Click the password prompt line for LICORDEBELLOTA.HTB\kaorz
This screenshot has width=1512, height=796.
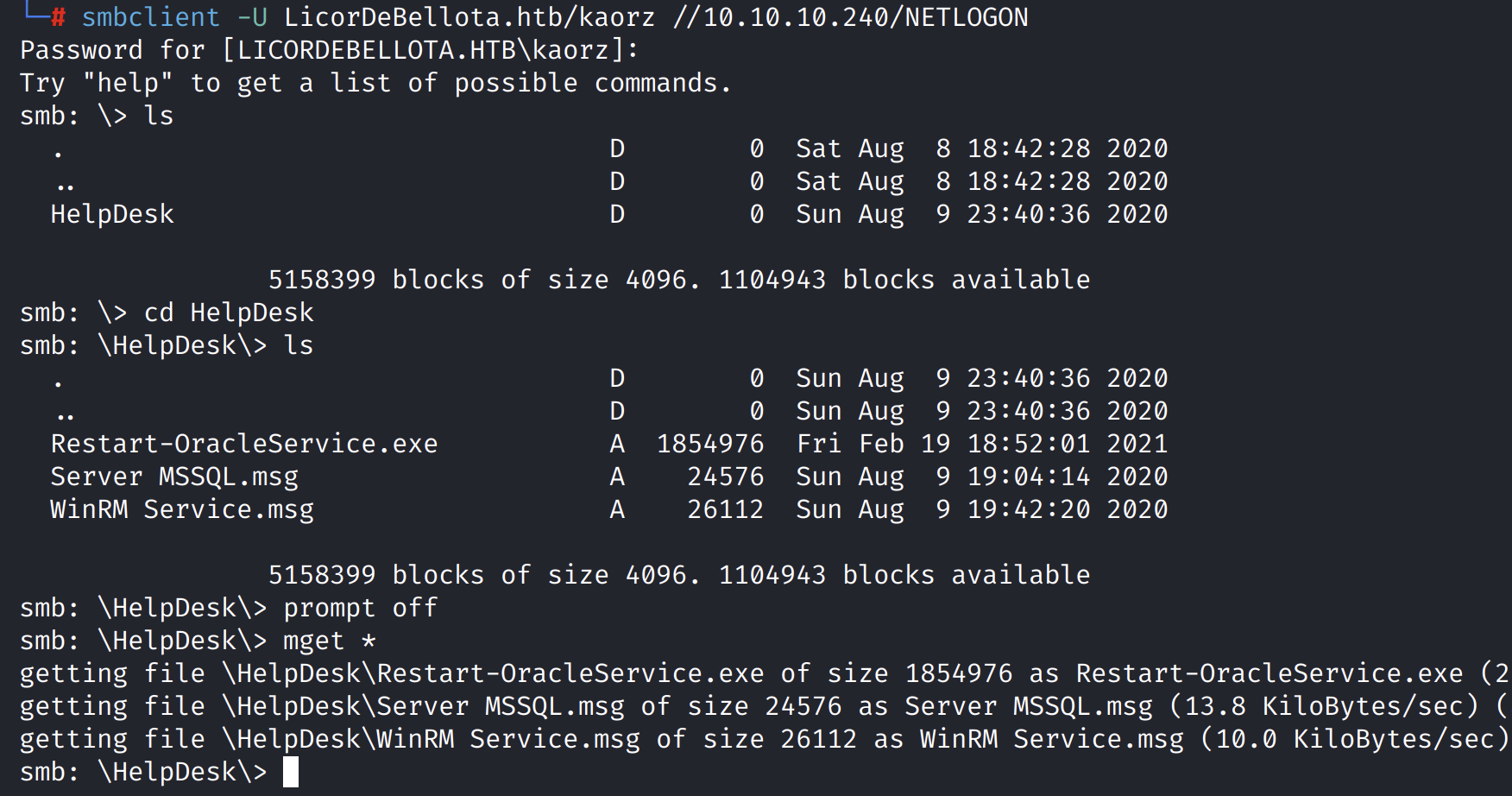329,50
